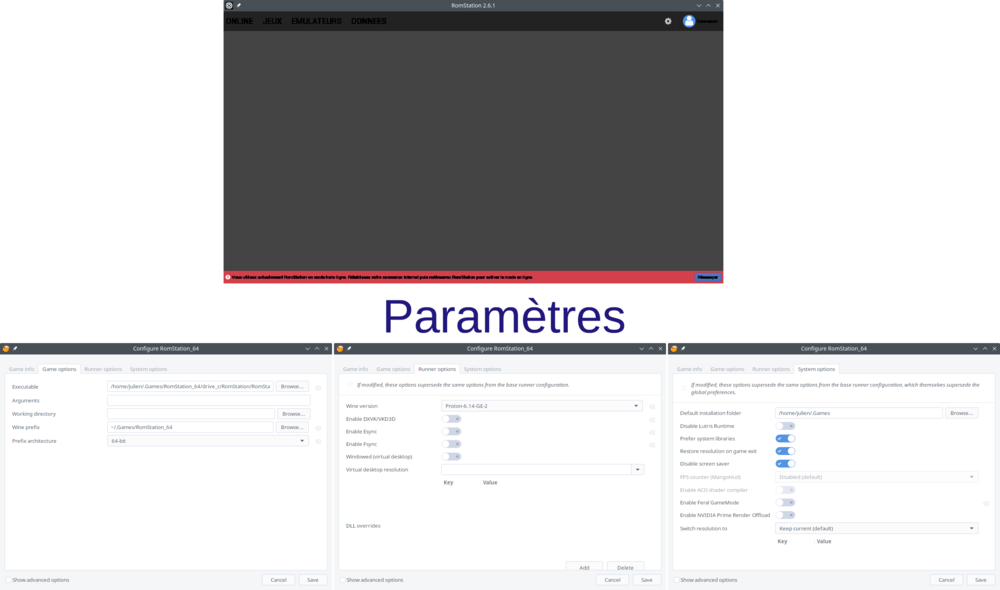Click into the Default installation folder field
The height and width of the screenshot is (590, 1000).
858,413
